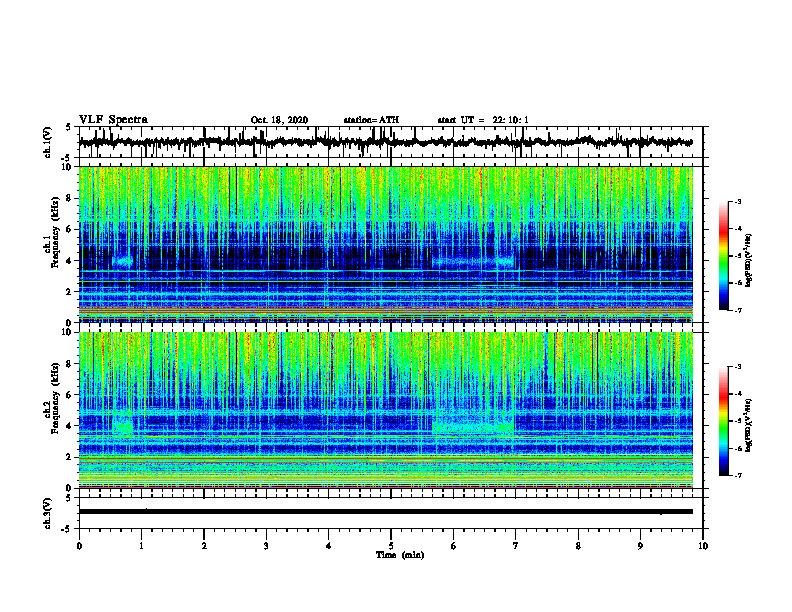Image resolution: width=792 pixels, height=612 pixels.
Task: Click the "-3" label on ch.1 color bar
Action: [738, 201]
